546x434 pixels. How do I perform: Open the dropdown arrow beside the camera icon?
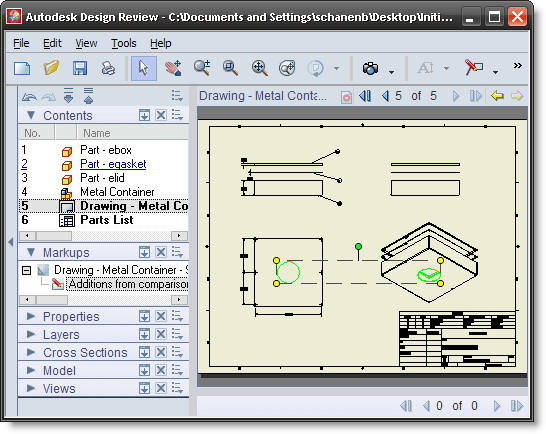click(x=391, y=72)
